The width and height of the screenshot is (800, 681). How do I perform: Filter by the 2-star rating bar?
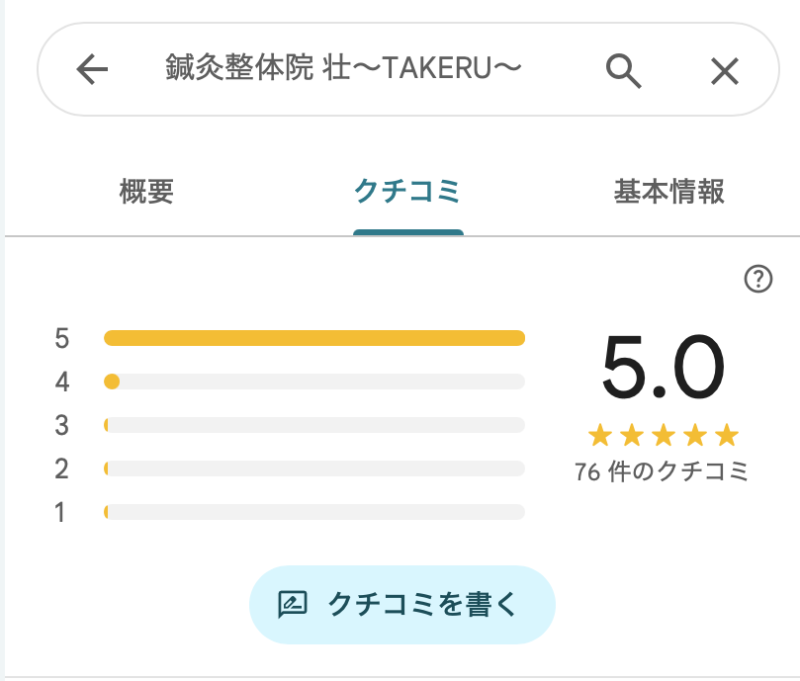click(x=314, y=468)
